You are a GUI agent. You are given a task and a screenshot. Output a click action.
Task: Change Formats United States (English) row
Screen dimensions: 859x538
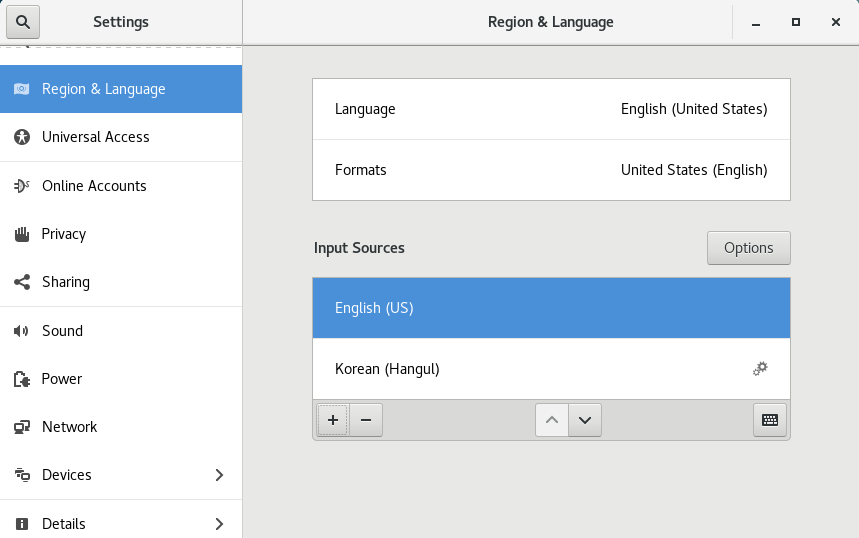[551, 170]
